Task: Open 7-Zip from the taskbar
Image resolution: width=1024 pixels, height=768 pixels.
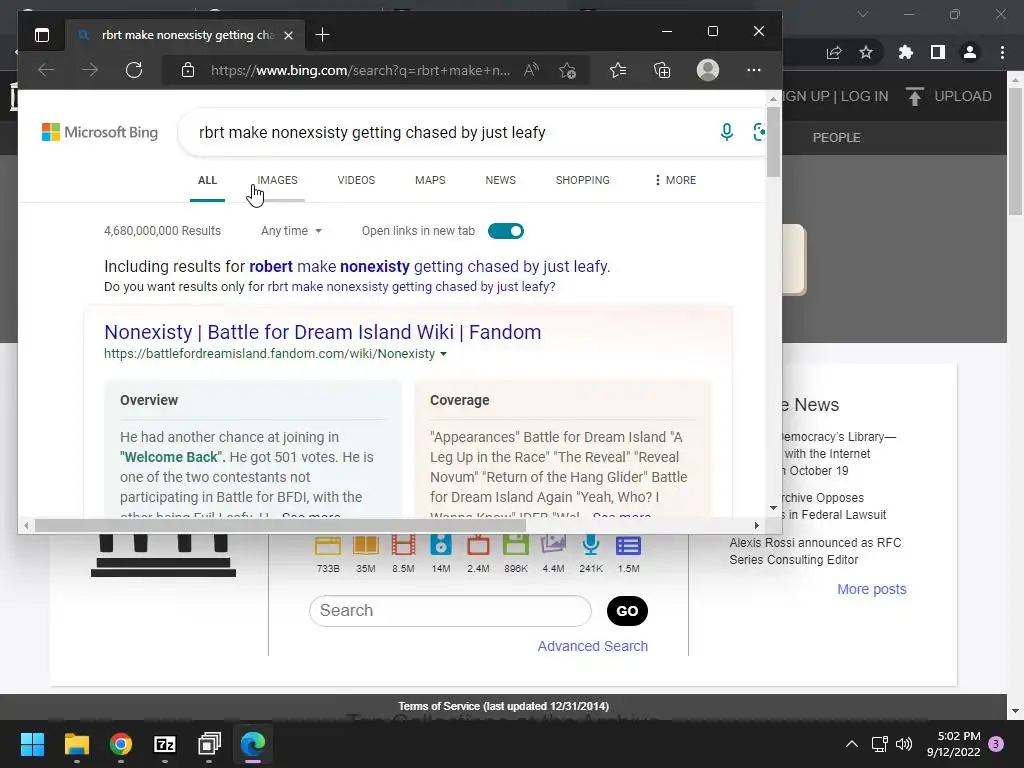Action: (x=165, y=744)
